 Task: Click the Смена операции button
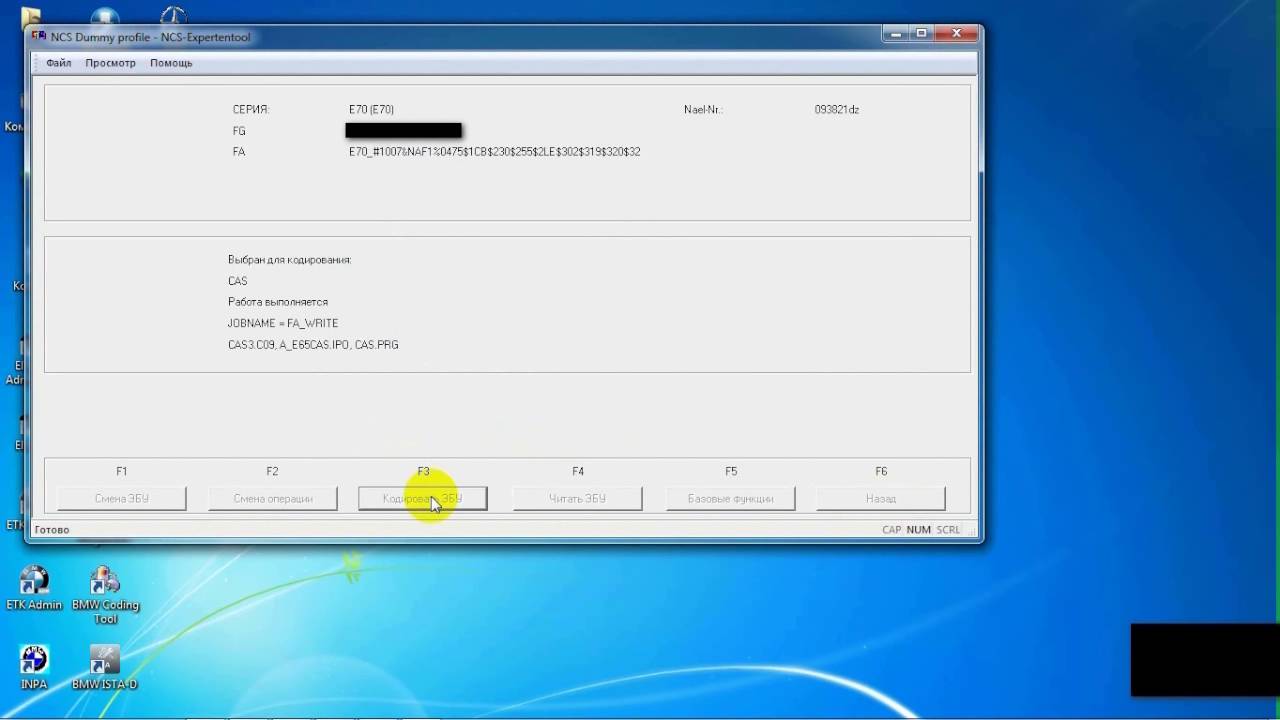click(x=273, y=498)
